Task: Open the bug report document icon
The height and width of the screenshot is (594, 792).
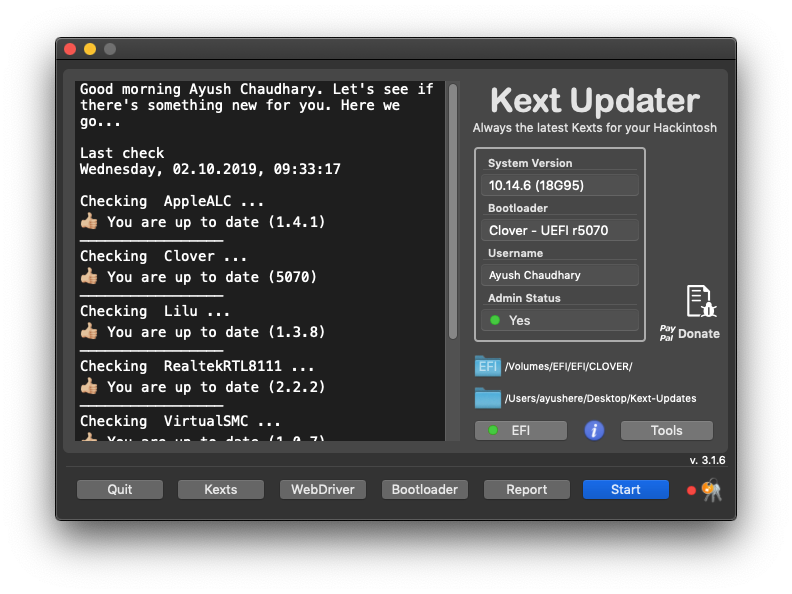Action: 701,301
